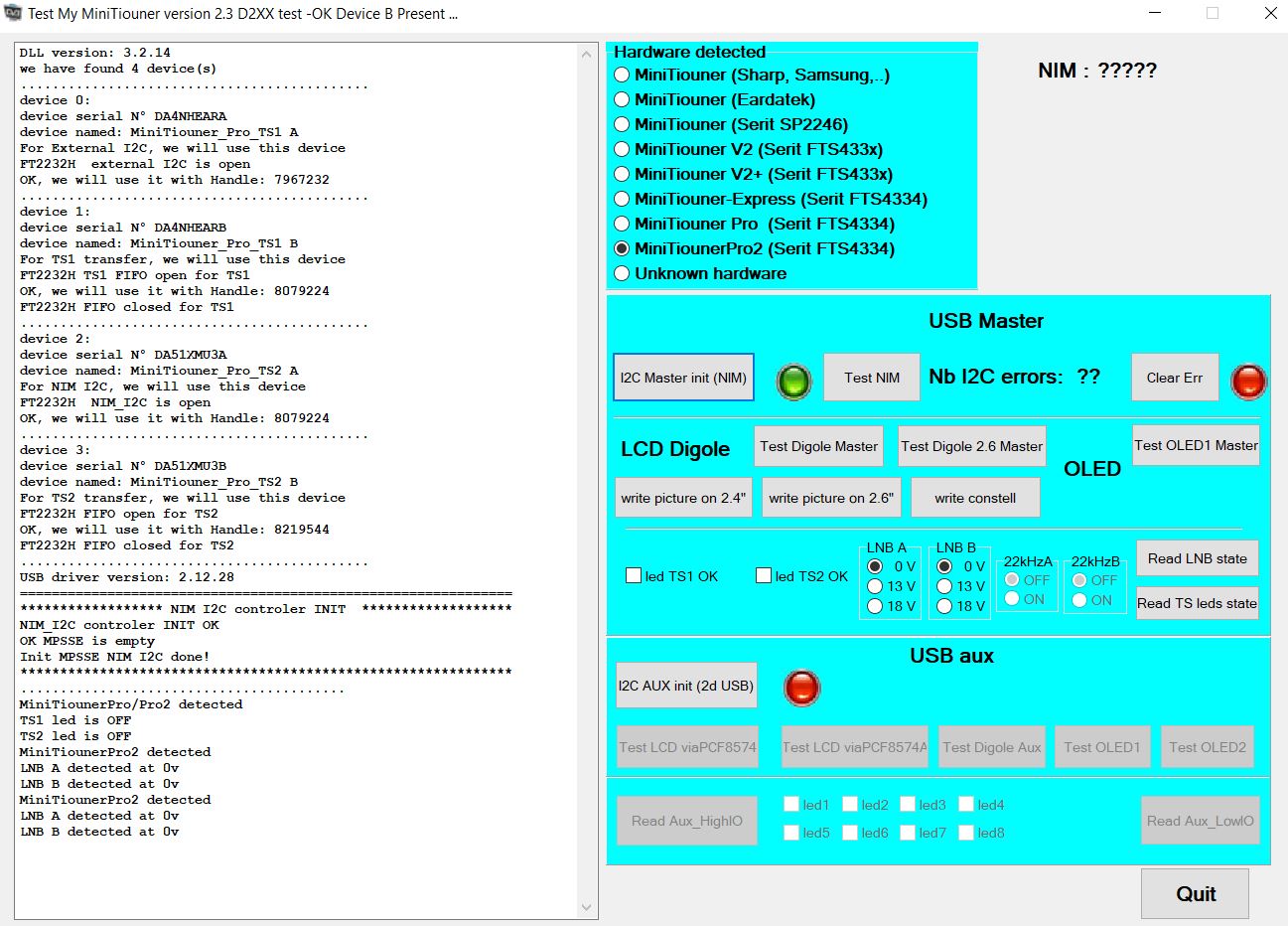
Task: Click Test Digole Master button
Action: click(819, 446)
